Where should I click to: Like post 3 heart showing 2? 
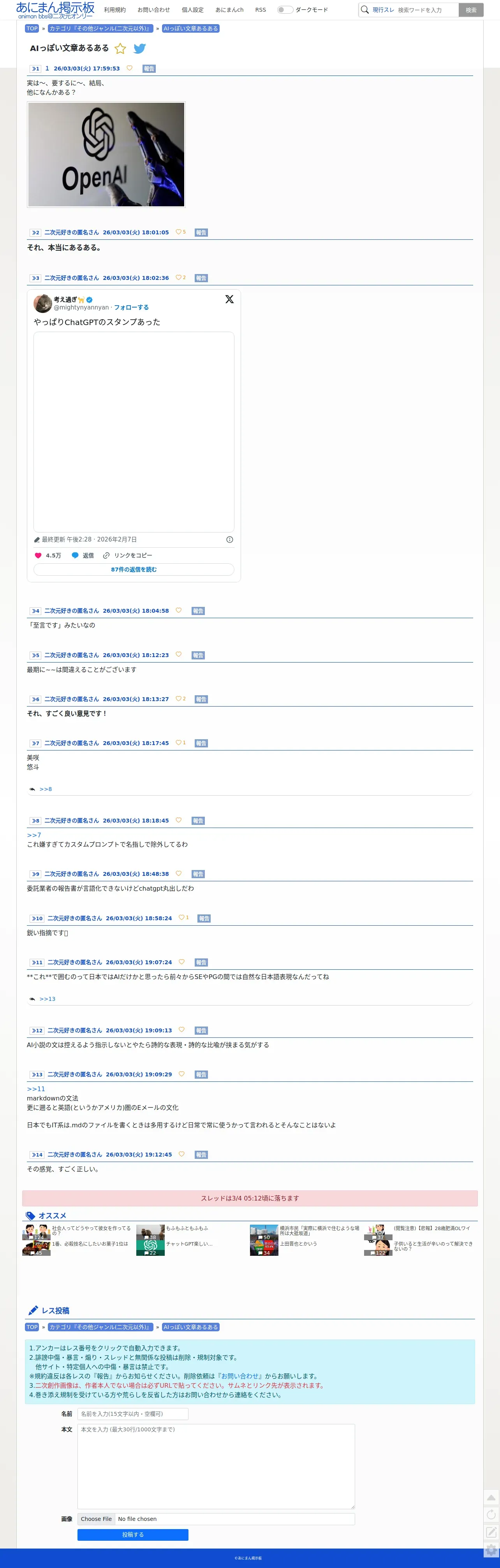click(x=180, y=278)
